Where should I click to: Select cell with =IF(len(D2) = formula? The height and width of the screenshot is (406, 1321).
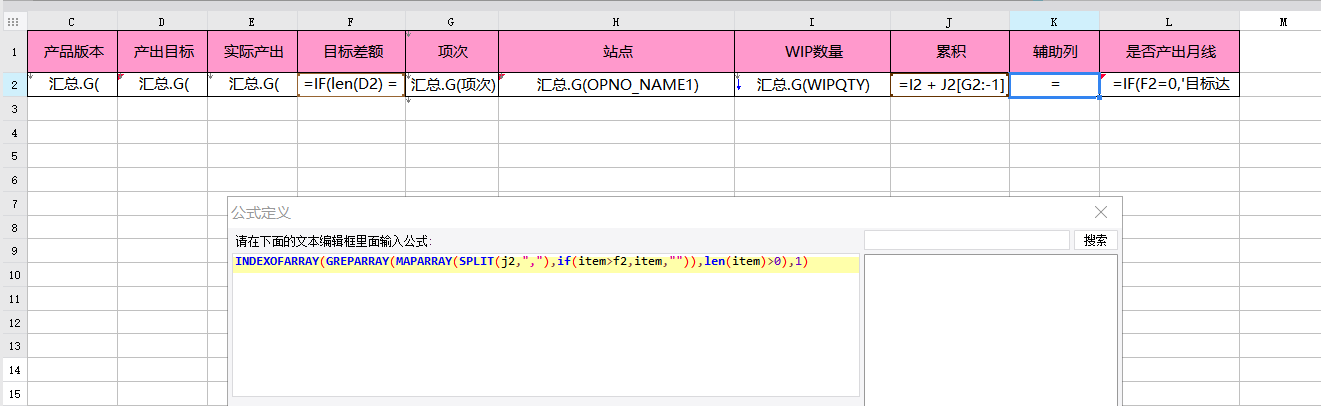[351, 85]
